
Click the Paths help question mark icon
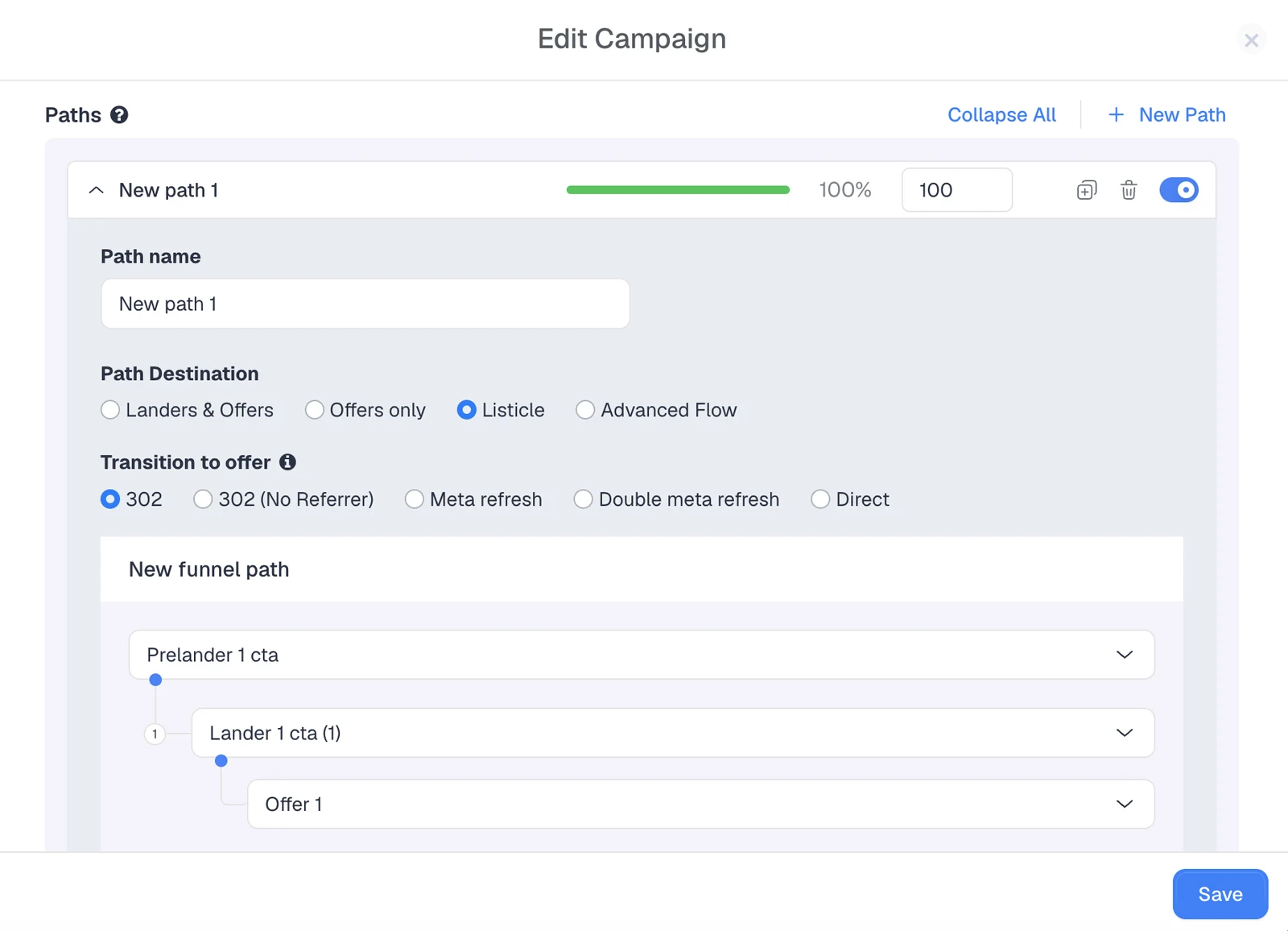click(119, 115)
